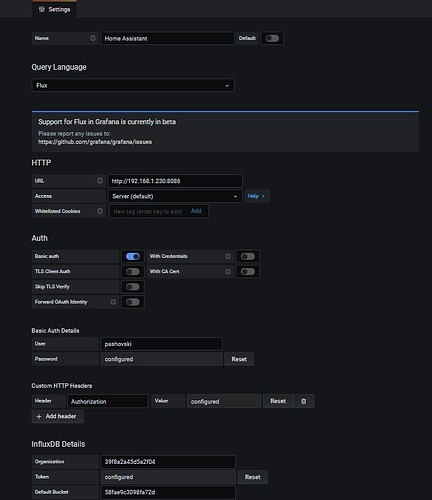Screen dimensions: 432x500
Task: Enable the TLS Client Auth toggle
Action: 133,272
